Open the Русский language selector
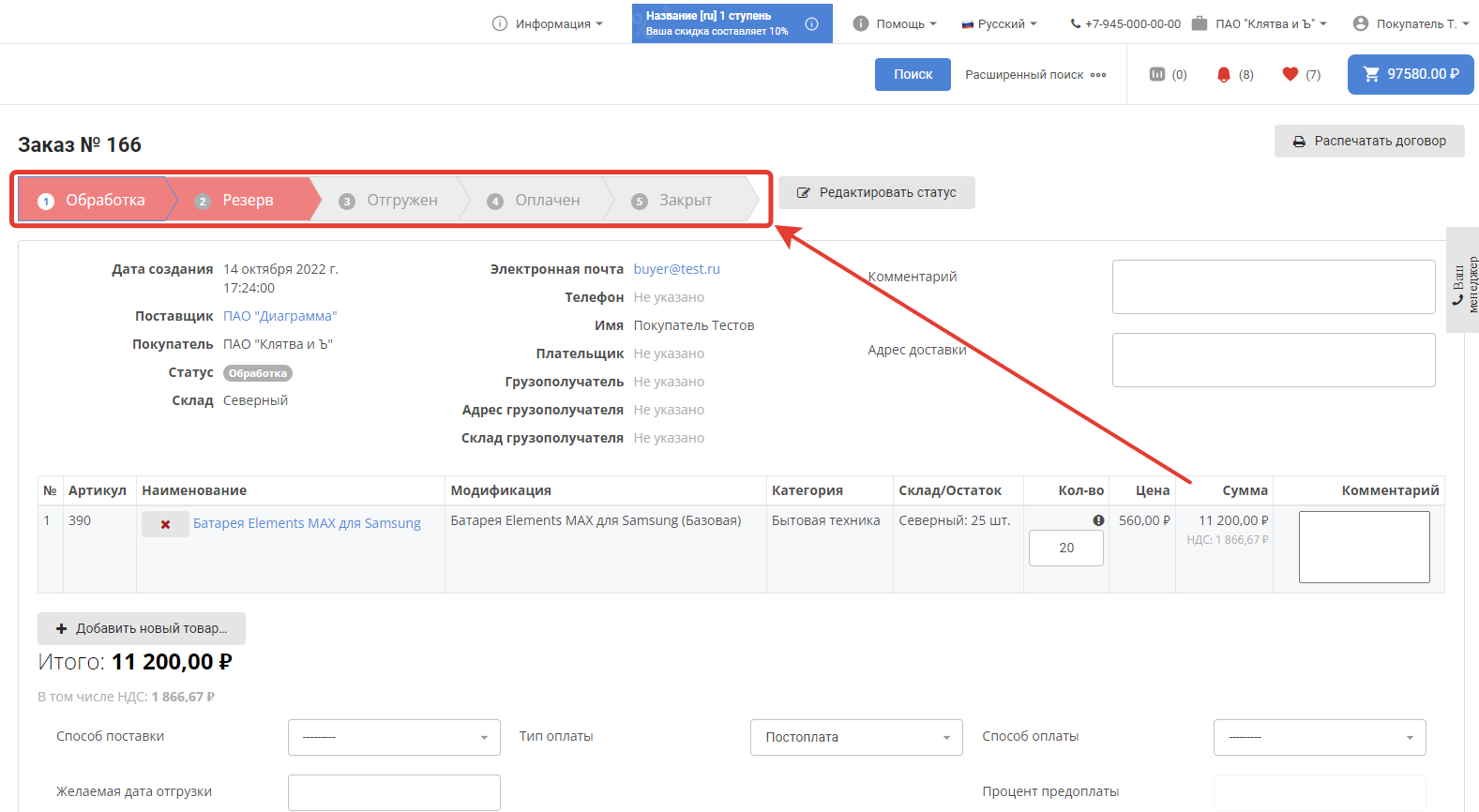The width and height of the screenshot is (1479, 812). pyautogui.click(x=1000, y=23)
